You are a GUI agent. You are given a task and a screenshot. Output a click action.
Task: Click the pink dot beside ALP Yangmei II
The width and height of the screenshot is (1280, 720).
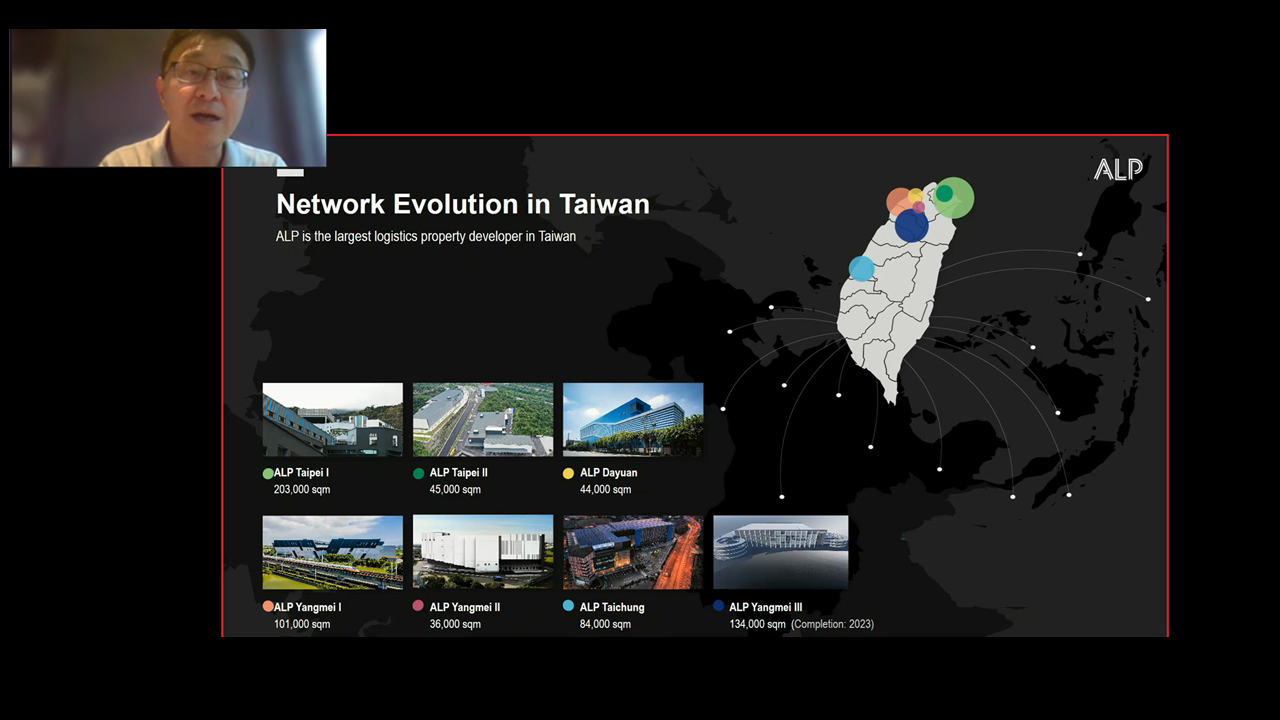pyautogui.click(x=419, y=606)
